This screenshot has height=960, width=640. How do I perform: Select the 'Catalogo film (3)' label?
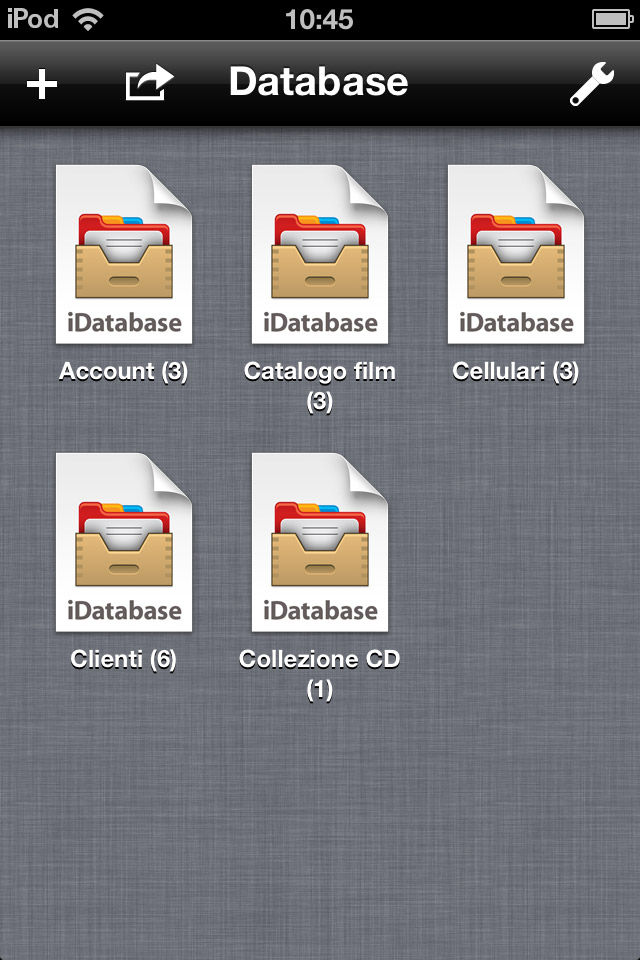[320, 386]
